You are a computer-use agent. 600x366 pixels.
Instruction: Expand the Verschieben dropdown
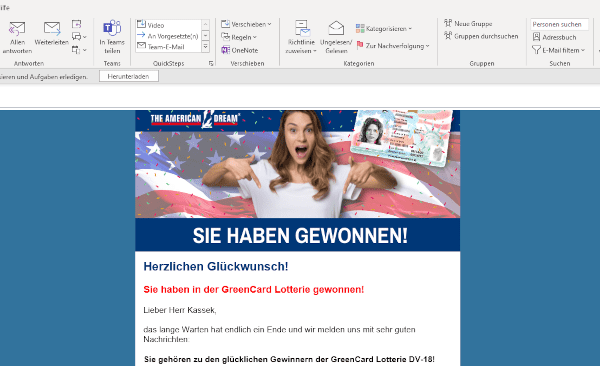coord(246,24)
